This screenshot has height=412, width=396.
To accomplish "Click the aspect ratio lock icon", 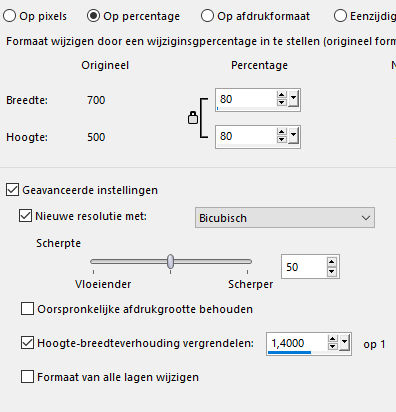I will pyautogui.click(x=193, y=118).
